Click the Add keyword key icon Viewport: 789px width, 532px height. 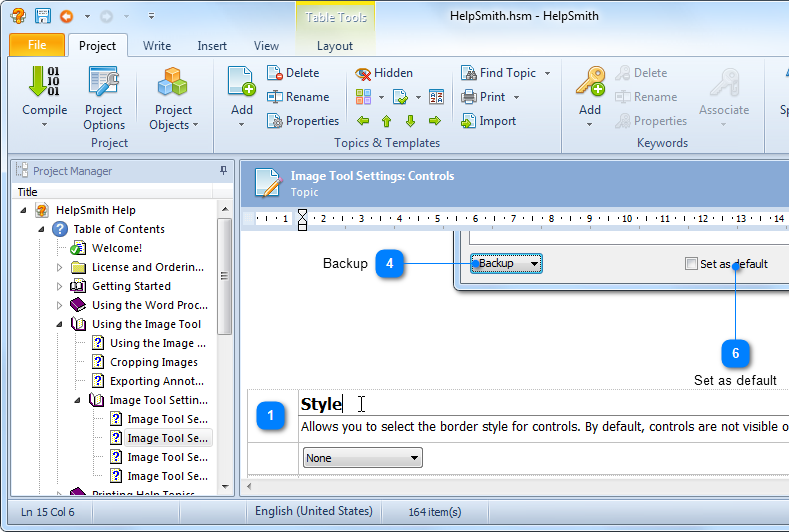coord(590,84)
